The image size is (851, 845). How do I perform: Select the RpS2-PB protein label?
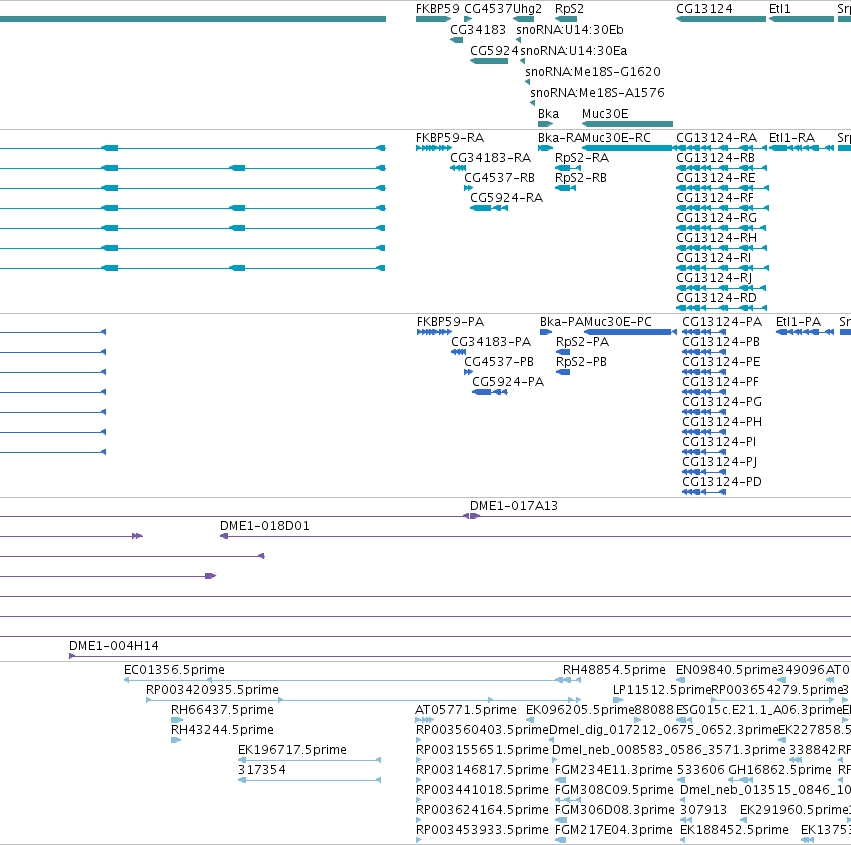click(x=581, y=362)
